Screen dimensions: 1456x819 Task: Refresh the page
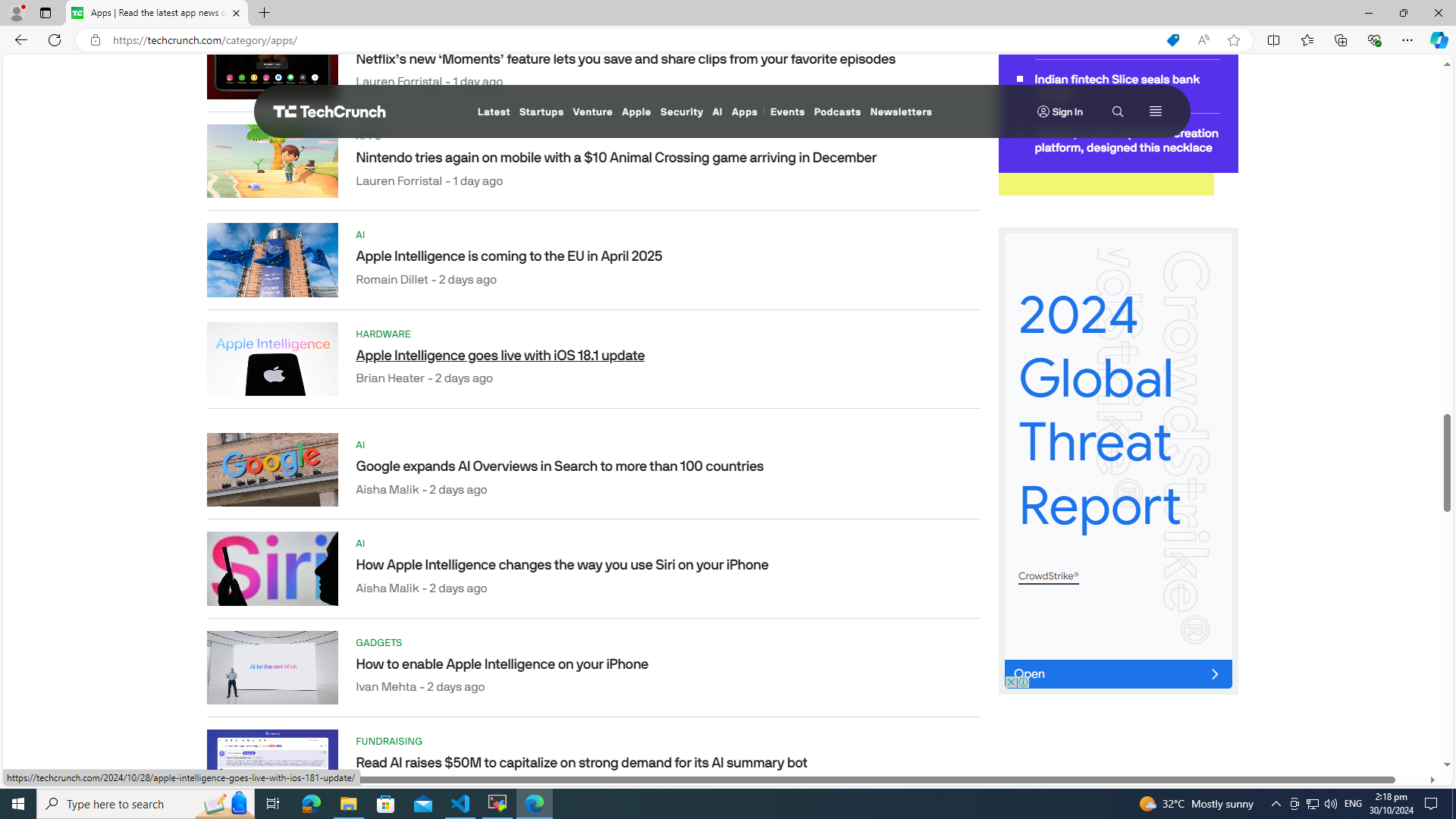pos(54,40)
